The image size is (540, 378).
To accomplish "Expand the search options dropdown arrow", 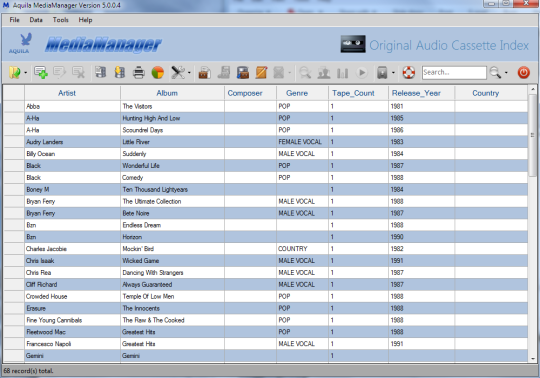I will tap(506, 73).
